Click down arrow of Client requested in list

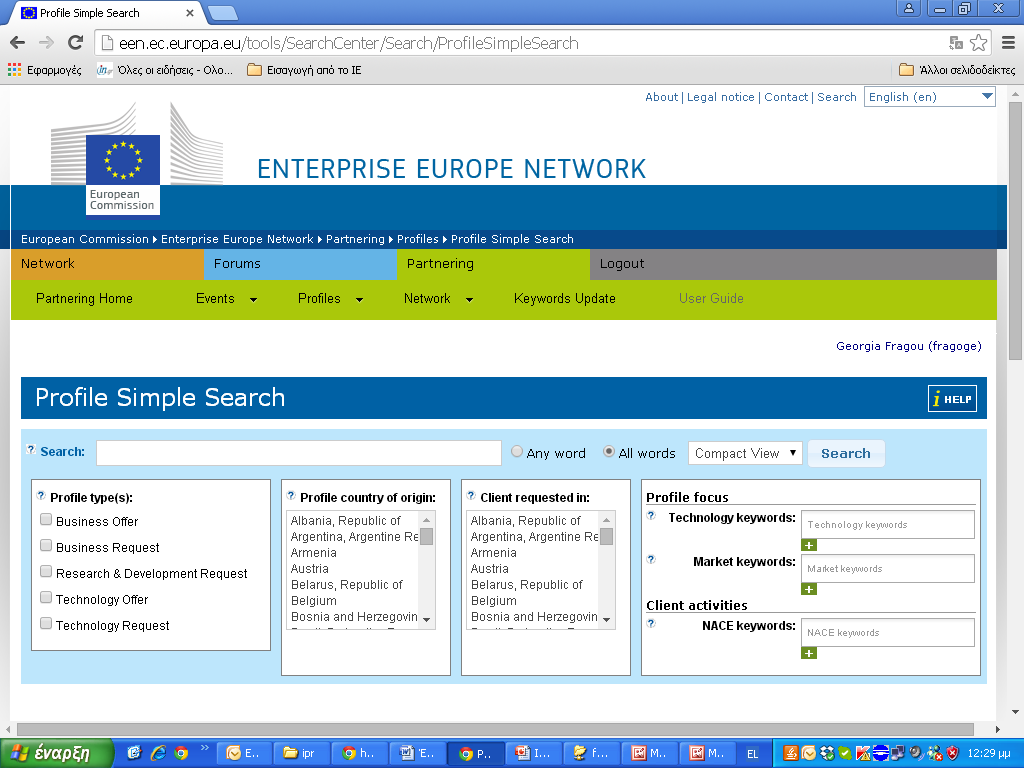point(607,620)
